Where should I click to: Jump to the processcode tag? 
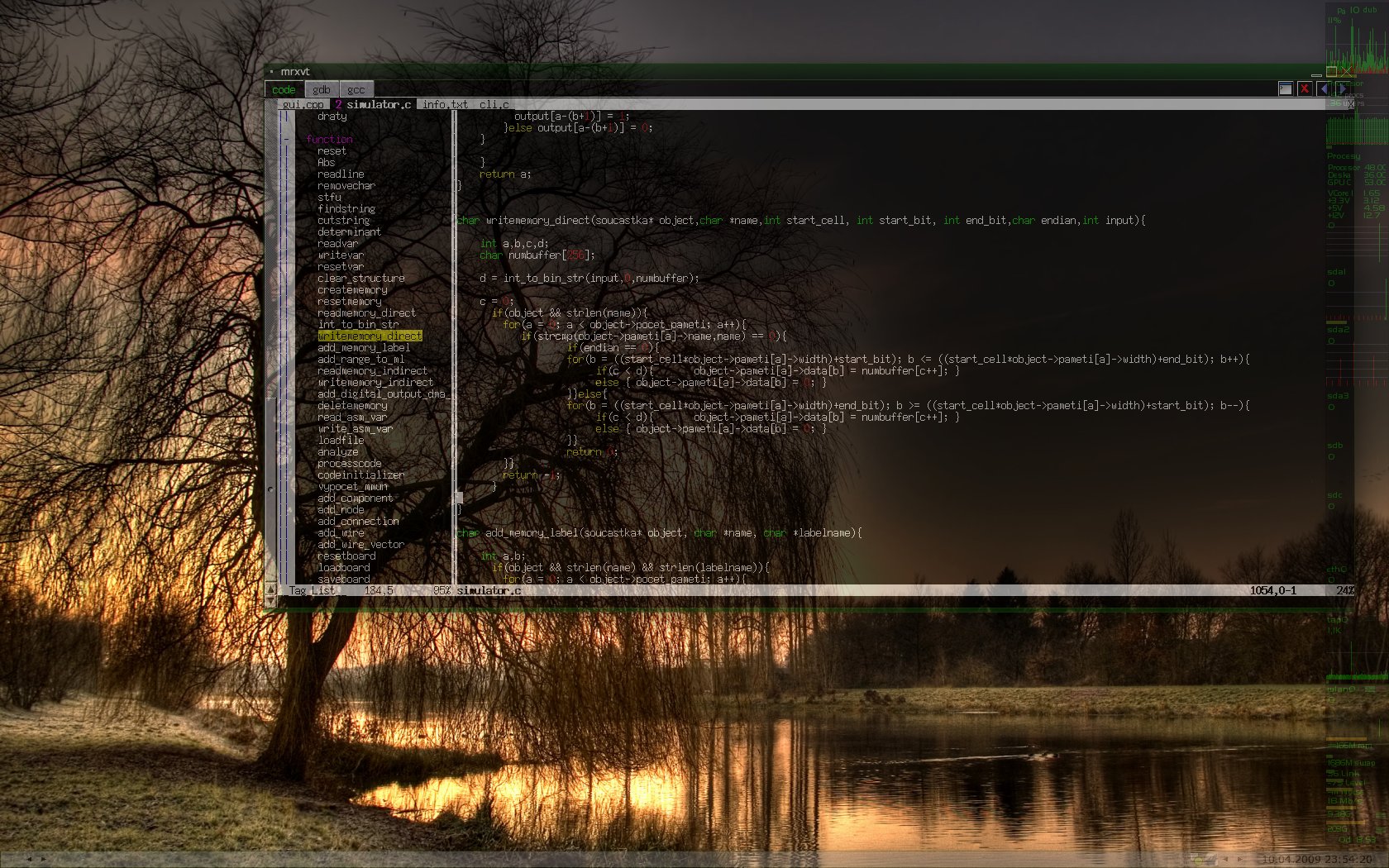click(349, 463)
